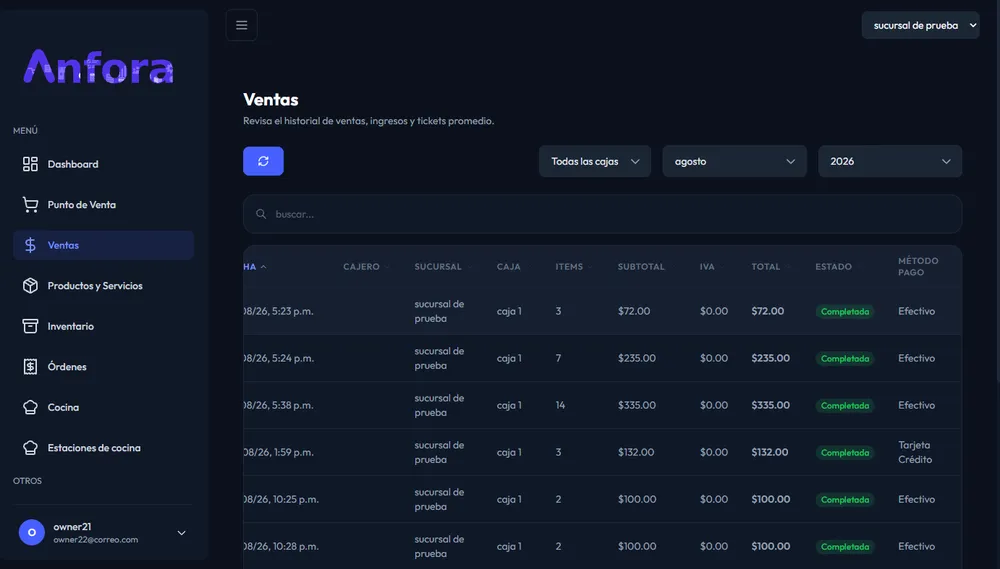Click the $335.00 subtotal cell
The height and width of the screenshot is (569, 1000).
(x=636, y=405)
